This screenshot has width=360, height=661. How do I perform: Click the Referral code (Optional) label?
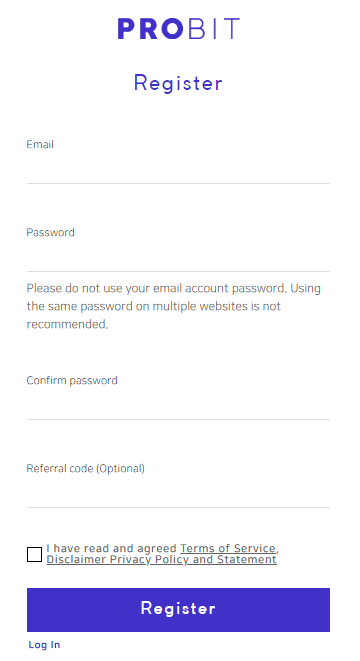click(86, 468)
